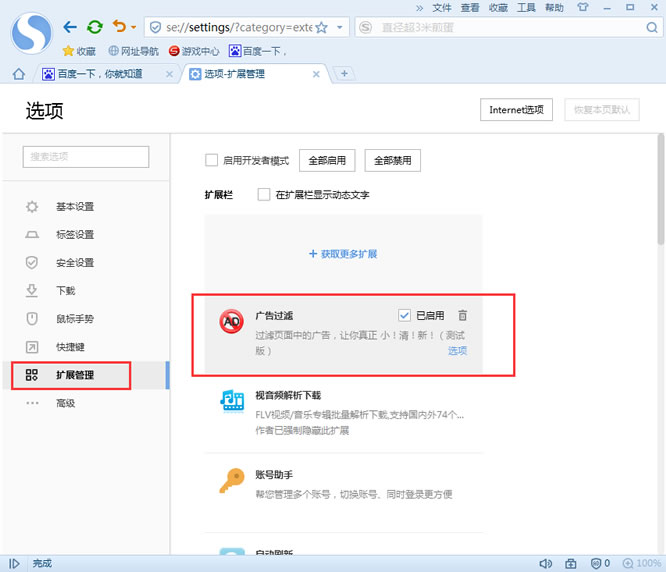Click the green refresh page icon
Screen dimensions: 666x572
(94, 27)
